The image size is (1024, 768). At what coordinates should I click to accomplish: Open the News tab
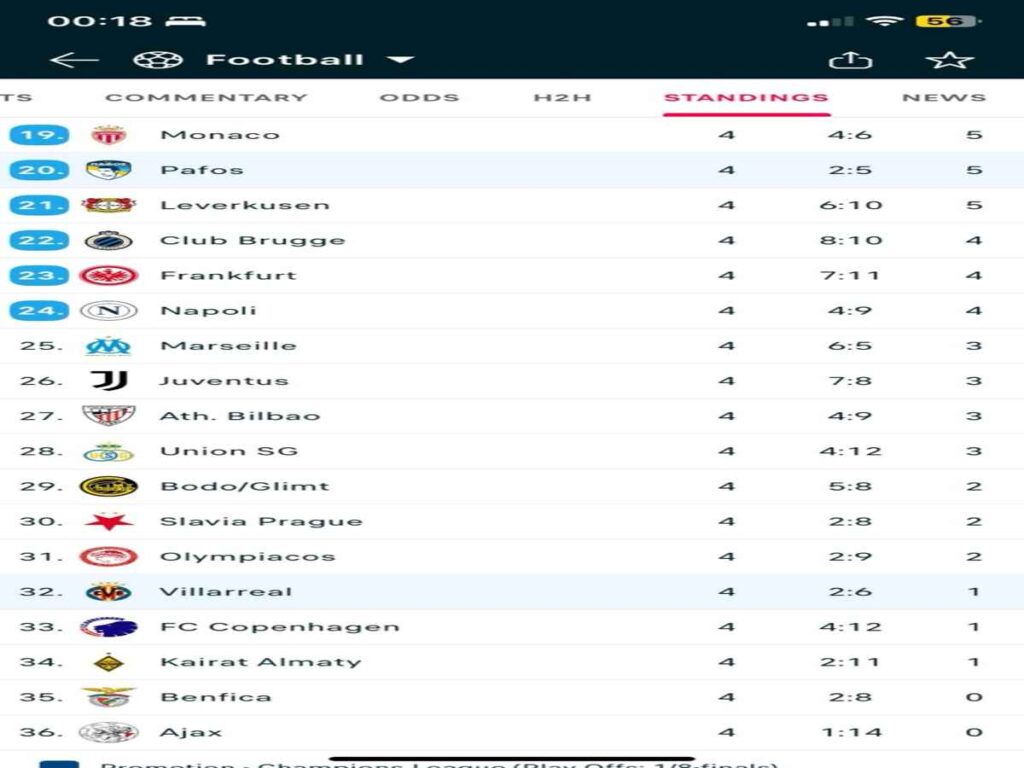pos(943,98)
